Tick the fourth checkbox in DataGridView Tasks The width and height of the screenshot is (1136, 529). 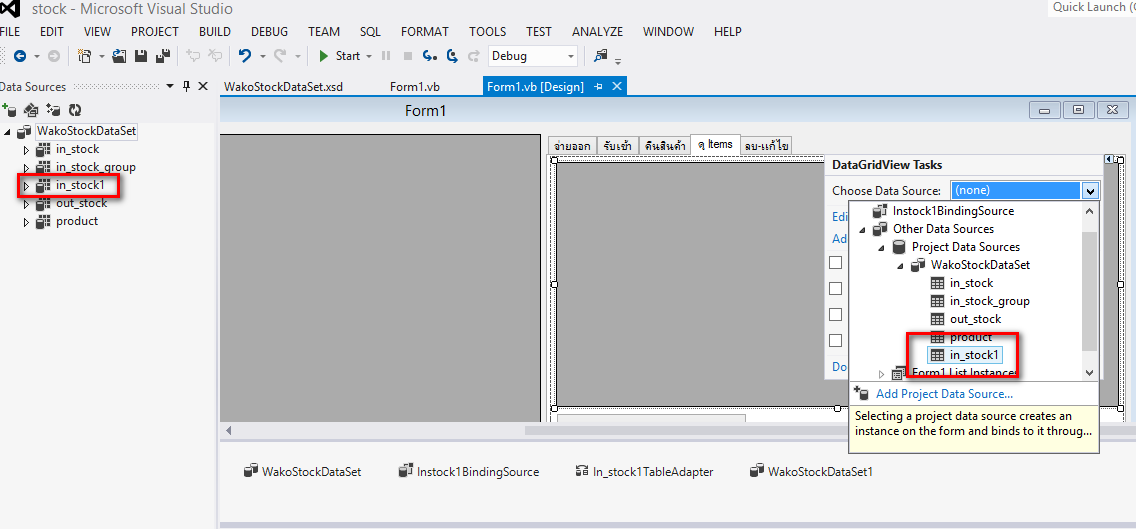point(835,341)
